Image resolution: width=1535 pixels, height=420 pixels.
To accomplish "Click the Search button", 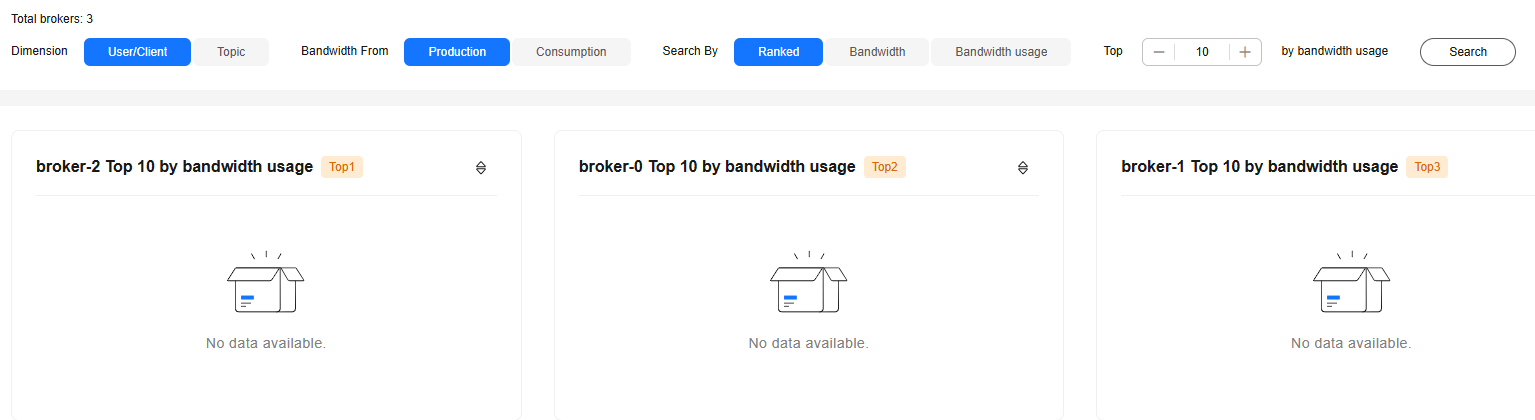I will pos(1468,52).
